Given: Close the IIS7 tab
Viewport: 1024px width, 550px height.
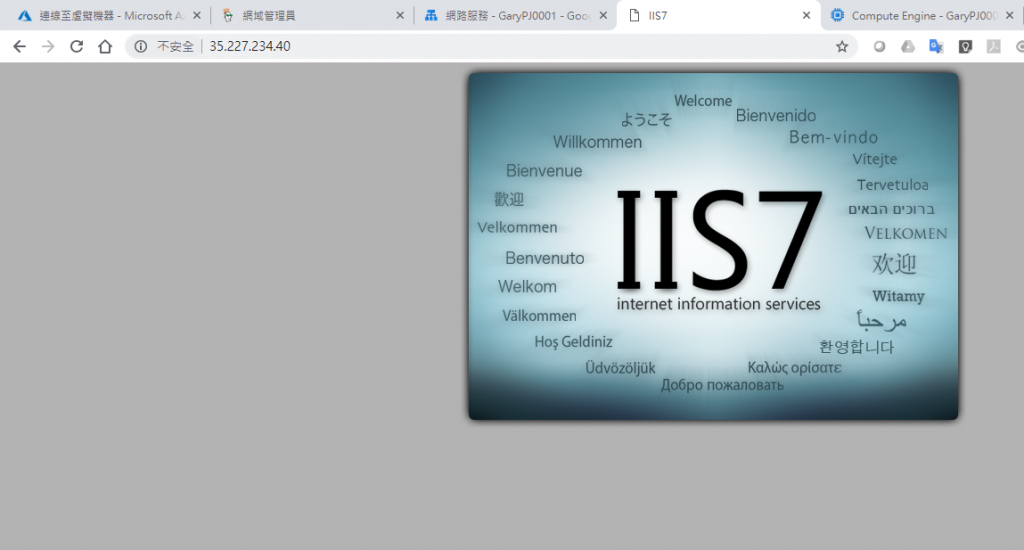Looking at the screenshot, I should 807,16.
